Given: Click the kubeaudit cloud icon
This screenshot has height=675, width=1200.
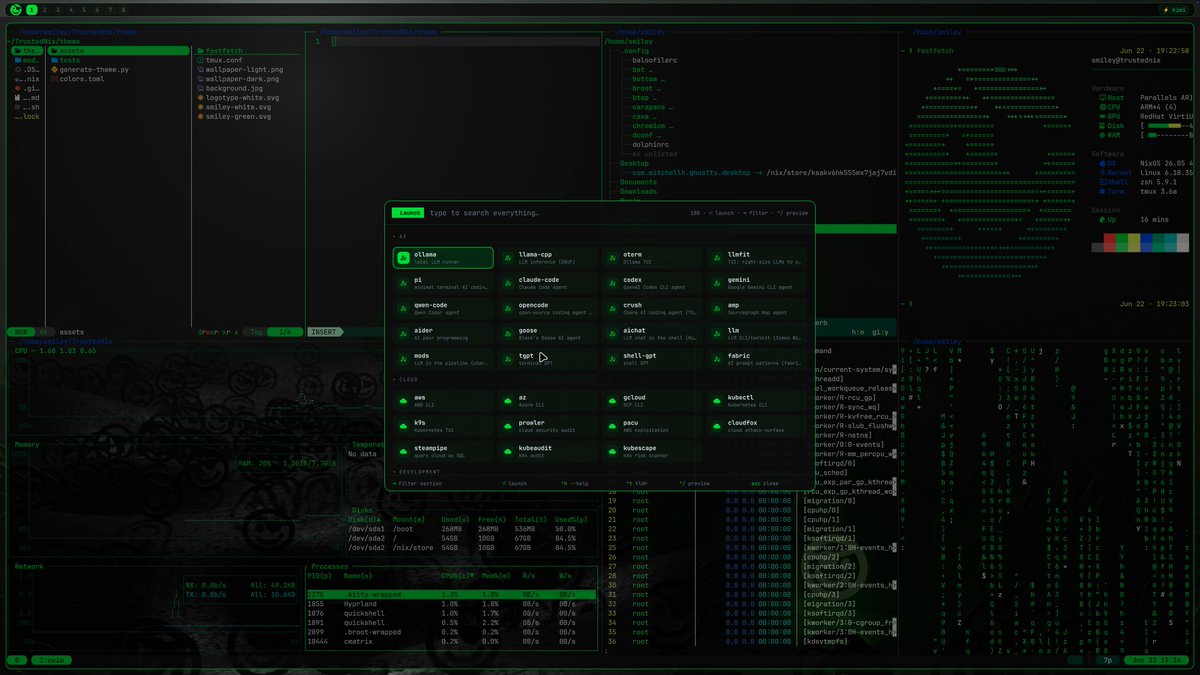Looking at the screenshot, I should click(x=508, y=452).
